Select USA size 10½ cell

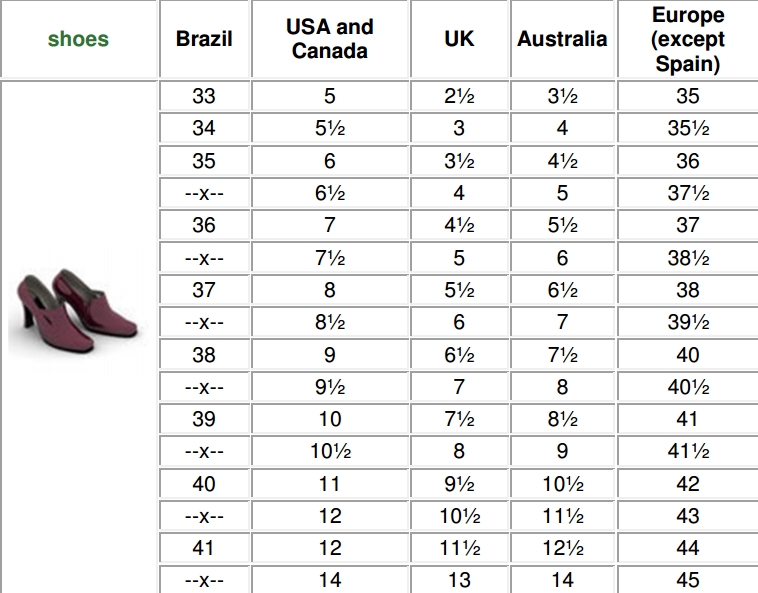click(330, 451)
